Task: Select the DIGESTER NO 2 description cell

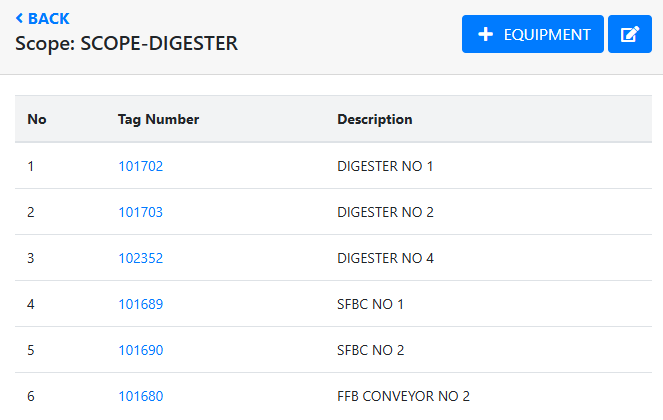Action: (385, 212)
